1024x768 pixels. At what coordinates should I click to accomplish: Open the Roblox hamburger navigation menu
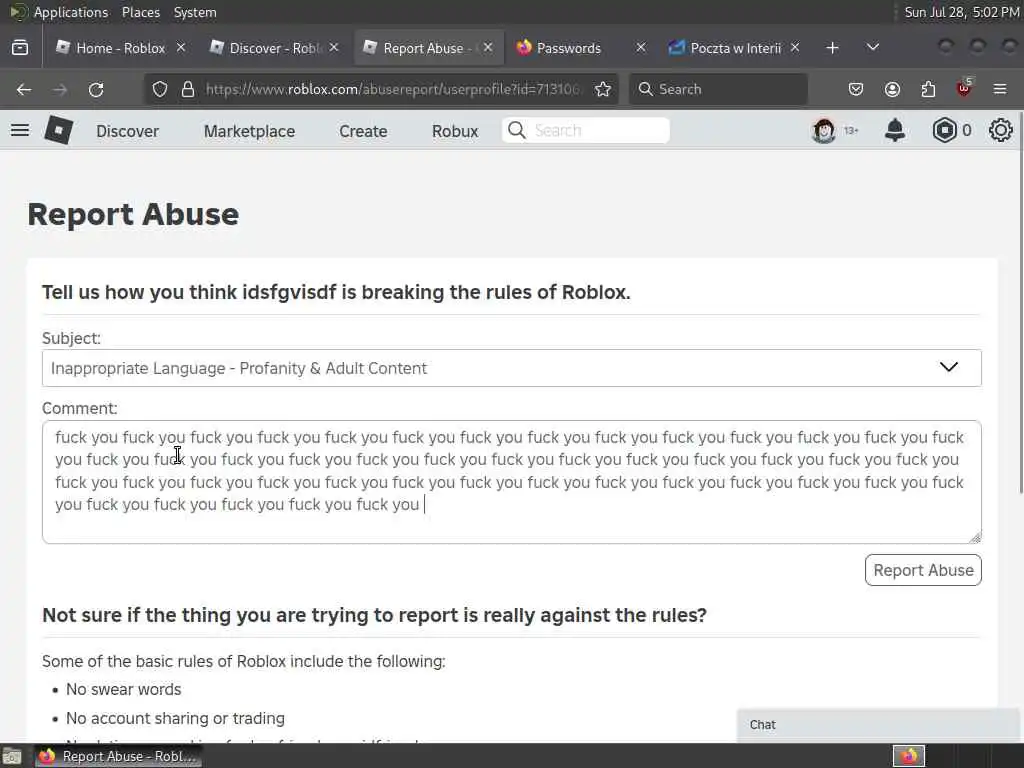(20, 131)
